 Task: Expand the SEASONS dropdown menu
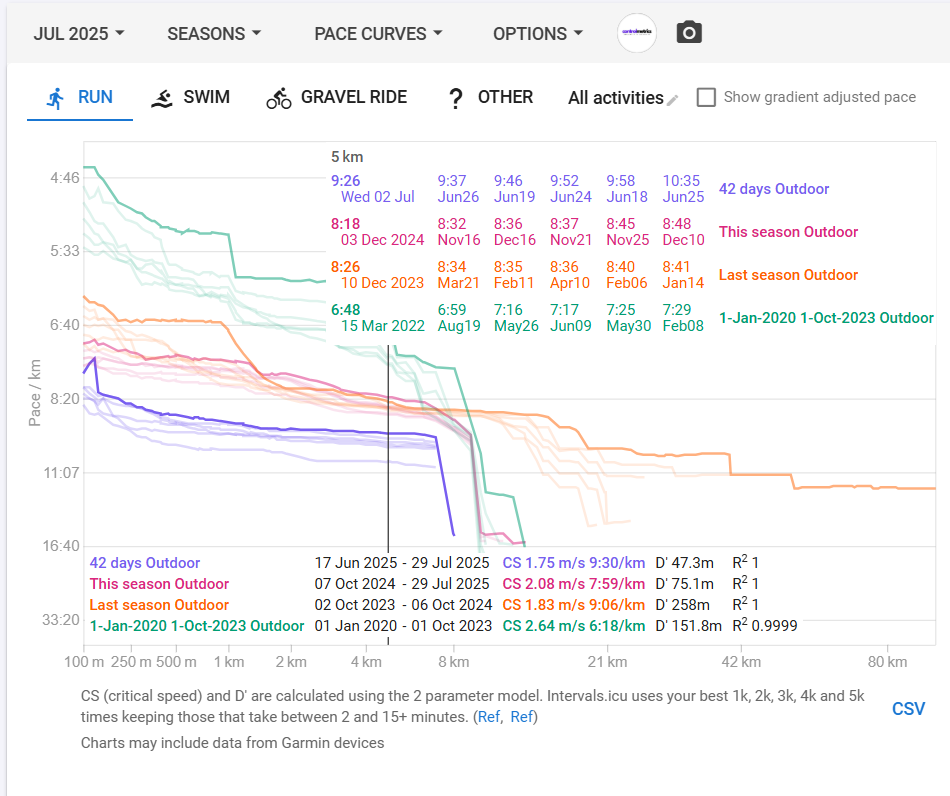[214, 33]
